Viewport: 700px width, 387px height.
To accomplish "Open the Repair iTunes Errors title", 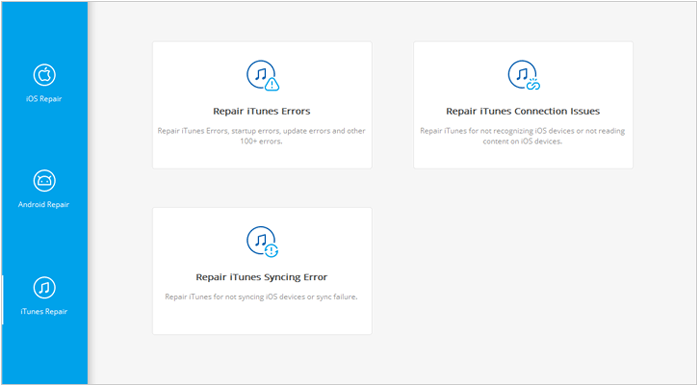I will [x=262, y=111].
